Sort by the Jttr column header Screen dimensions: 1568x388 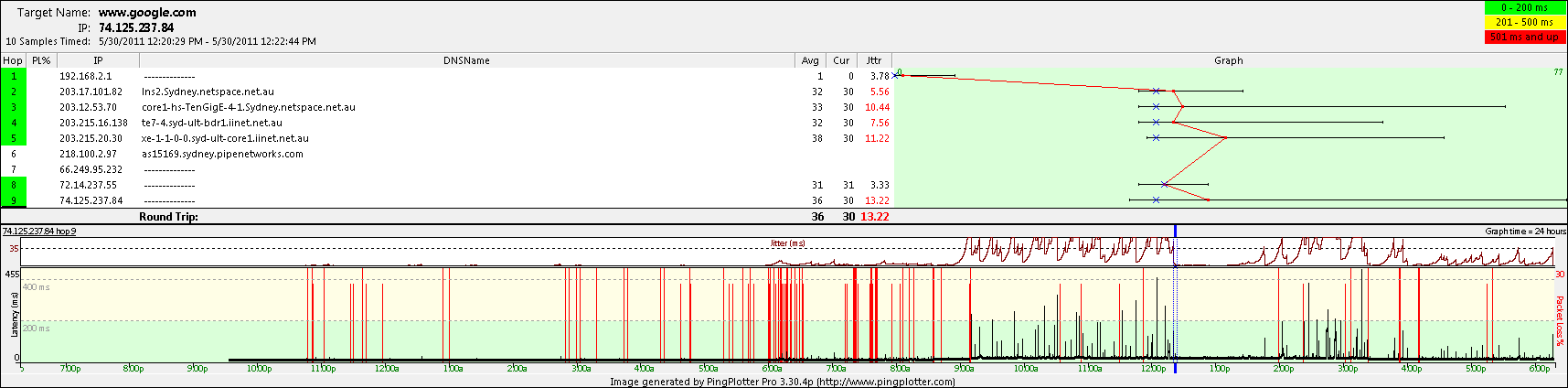click(x=874, y=60)
